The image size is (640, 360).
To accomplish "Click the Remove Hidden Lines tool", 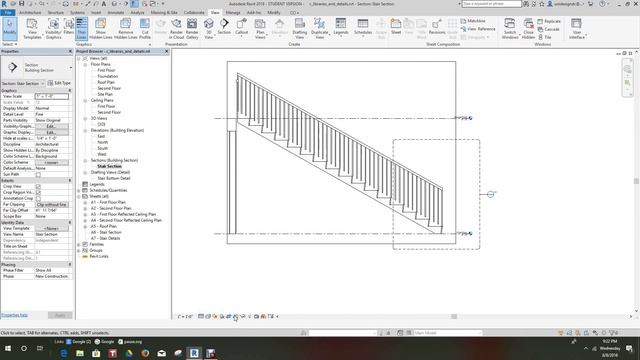I will point(125,29).
